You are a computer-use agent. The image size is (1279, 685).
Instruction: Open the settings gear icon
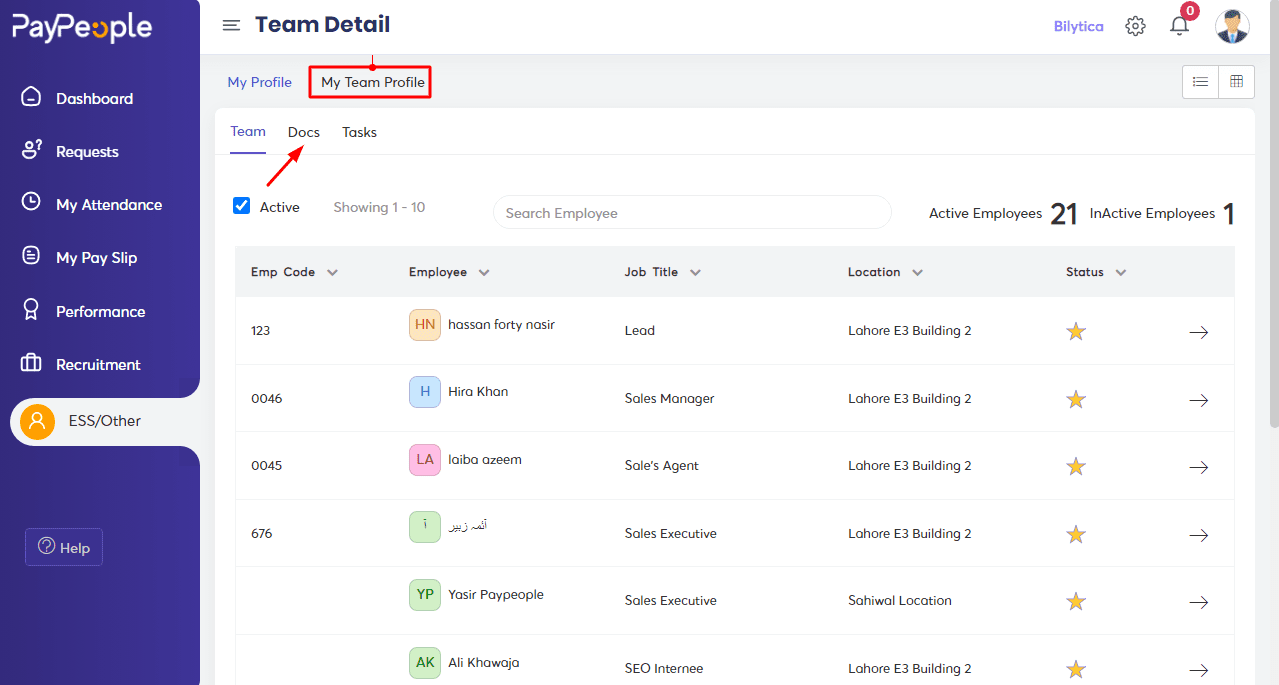(1135, 26)
